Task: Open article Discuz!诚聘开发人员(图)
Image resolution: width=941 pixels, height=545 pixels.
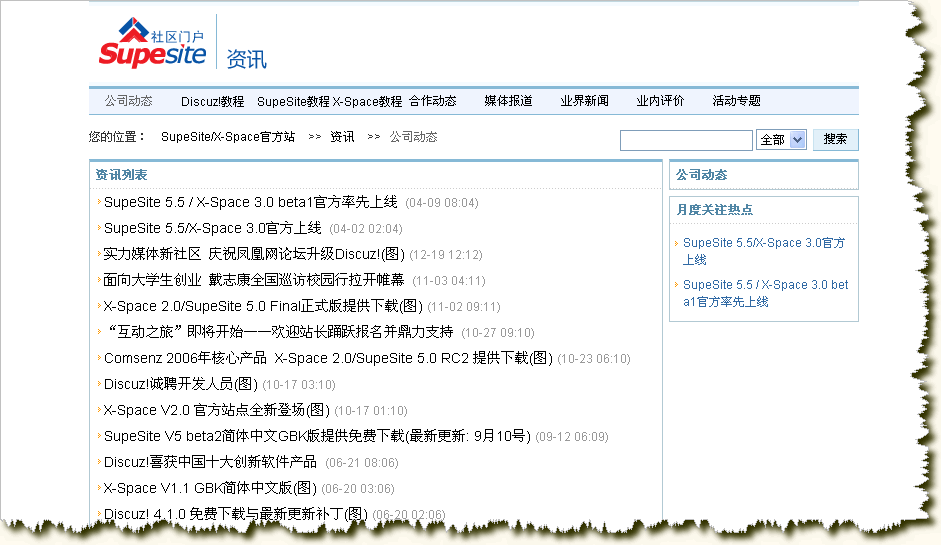Action: 181,384
